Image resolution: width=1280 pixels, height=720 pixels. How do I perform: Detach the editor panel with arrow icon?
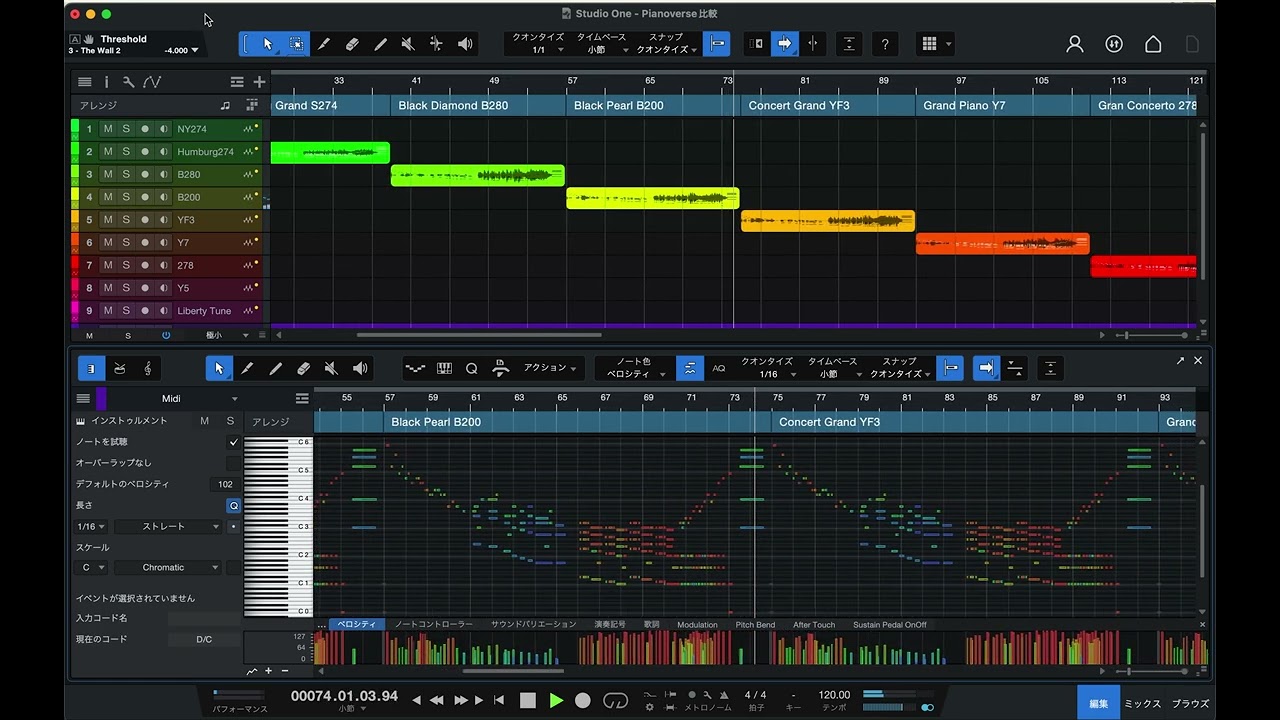click(x=1180, y=361)
